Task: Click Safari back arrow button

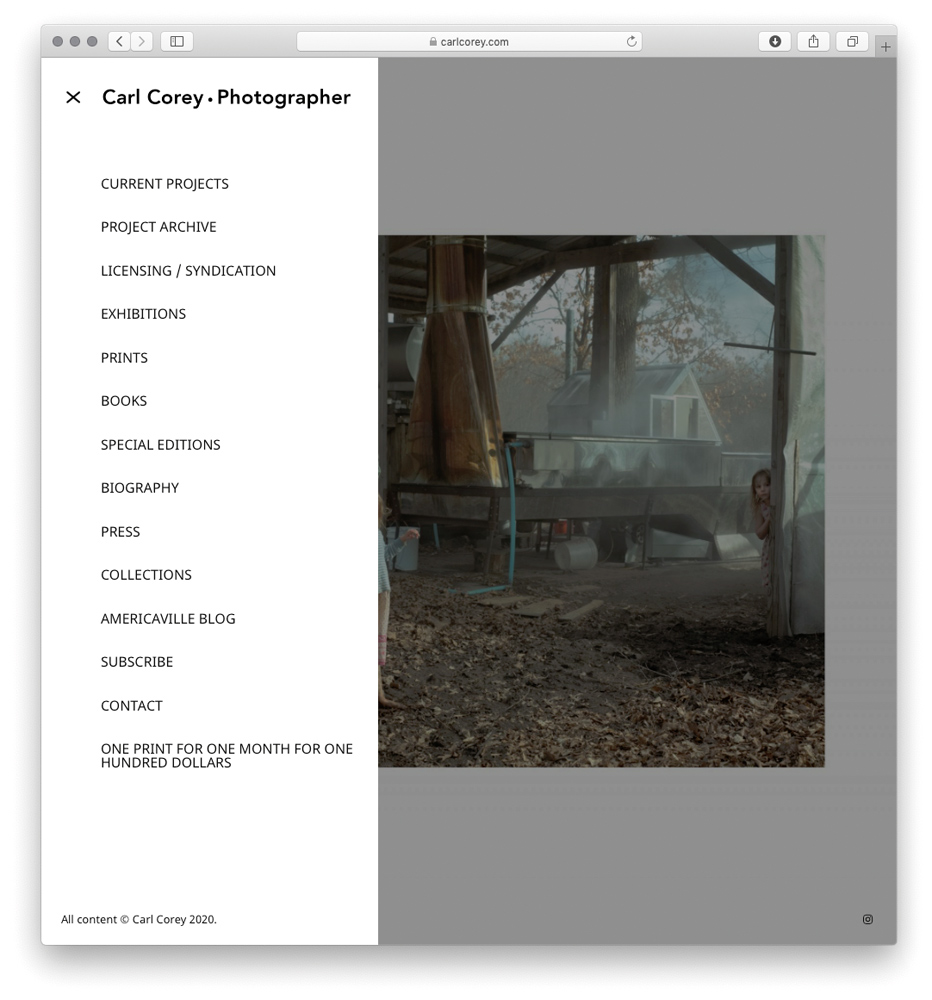Action: [x=120, y=41]
